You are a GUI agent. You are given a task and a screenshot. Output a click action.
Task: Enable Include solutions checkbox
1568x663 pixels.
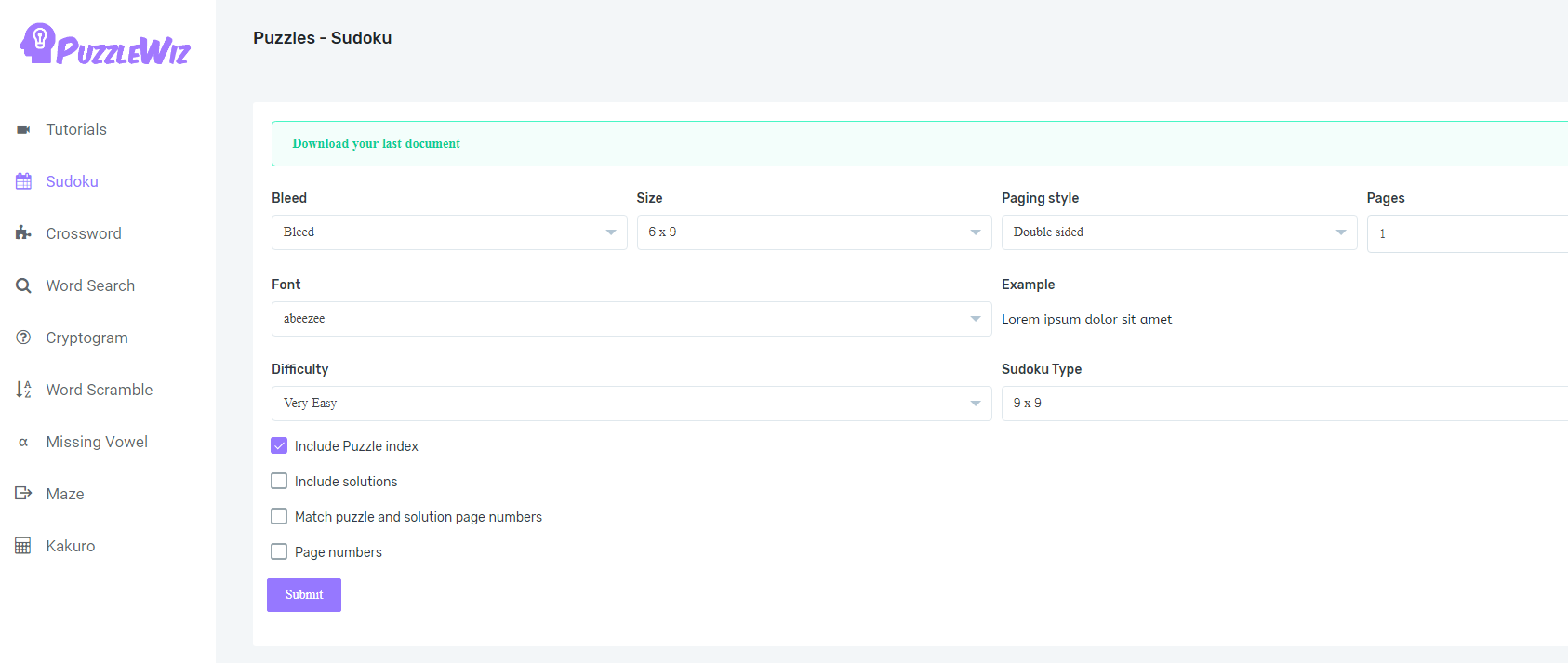click(279, 481)
